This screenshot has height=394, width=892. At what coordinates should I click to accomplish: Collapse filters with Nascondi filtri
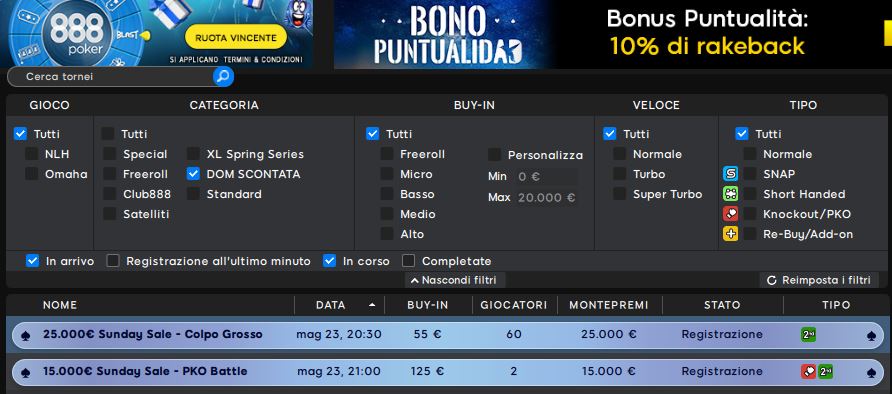454,280
